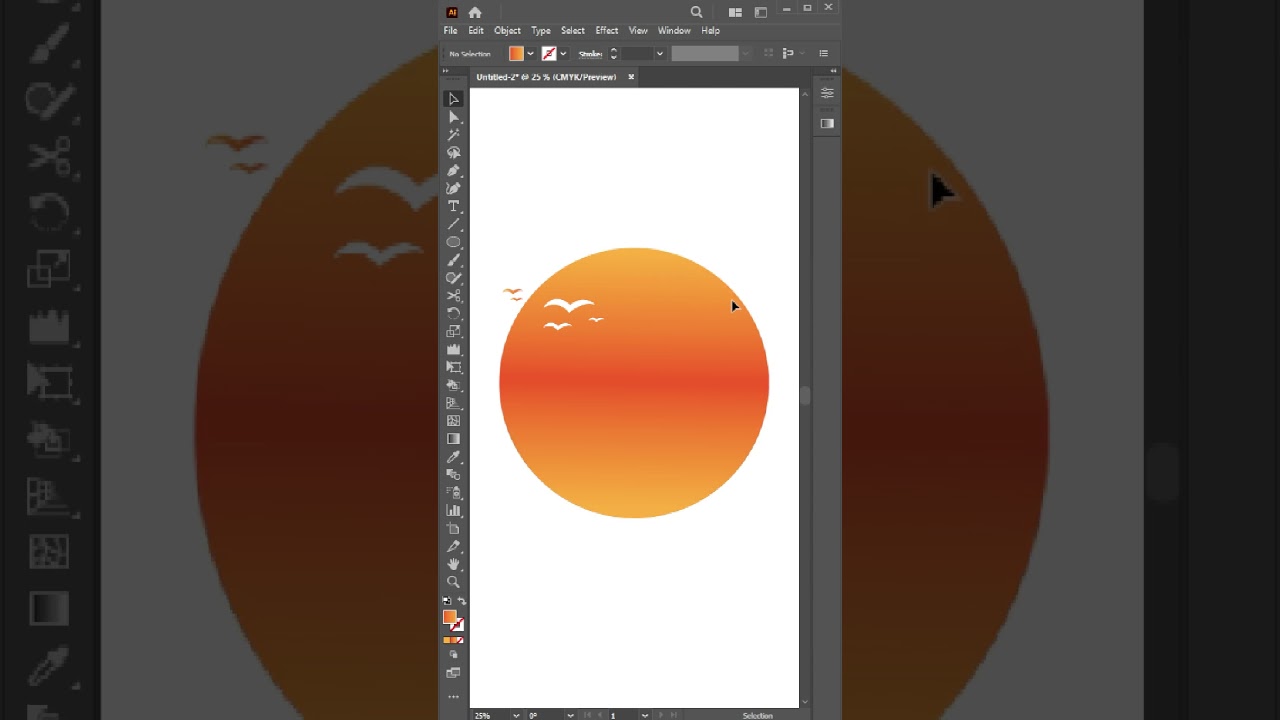Open the align options icon
This screenshot has width=1280, height=720.
pos(788,54)
